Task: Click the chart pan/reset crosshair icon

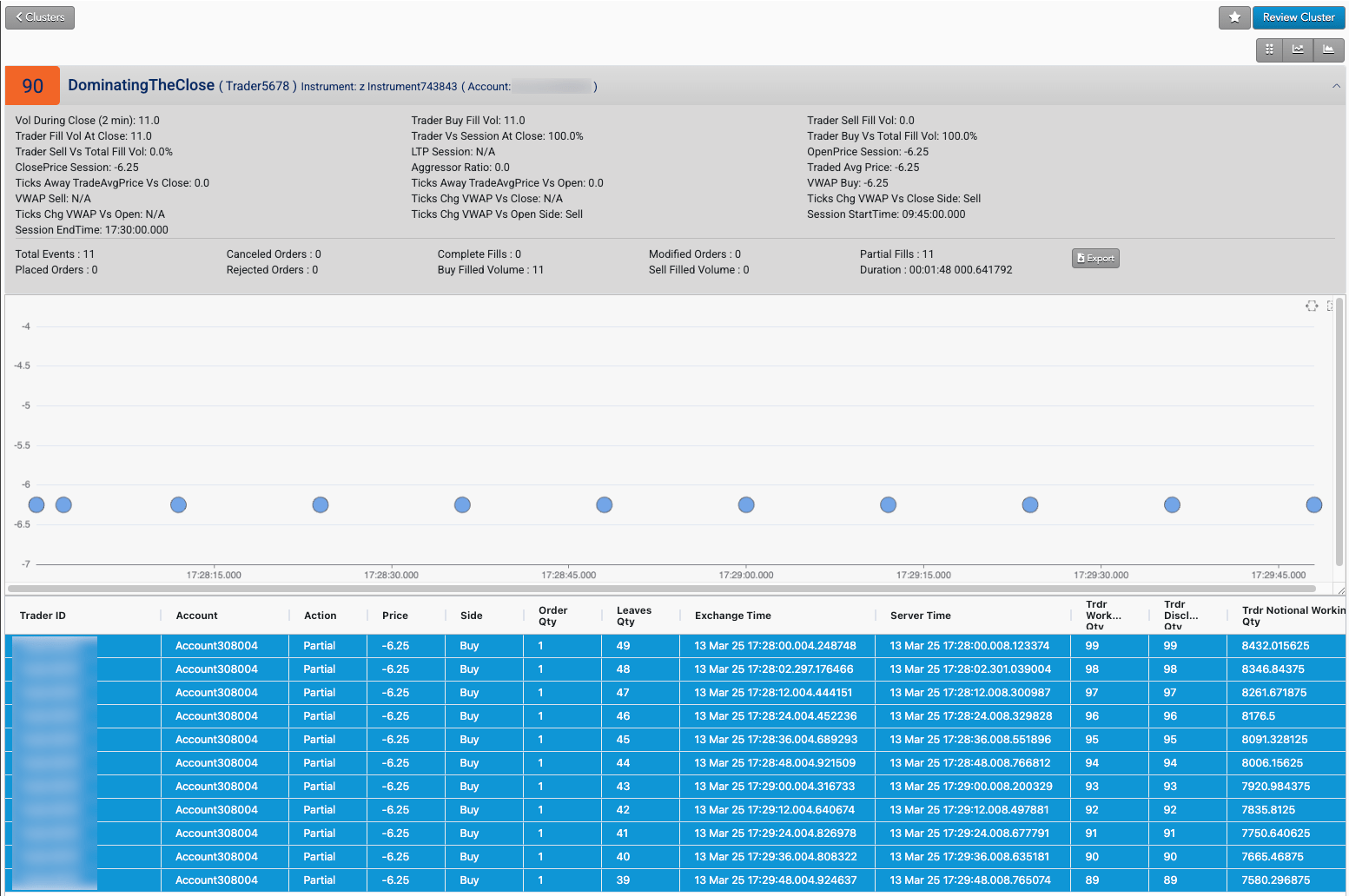Action: (x=1312, y=306)
